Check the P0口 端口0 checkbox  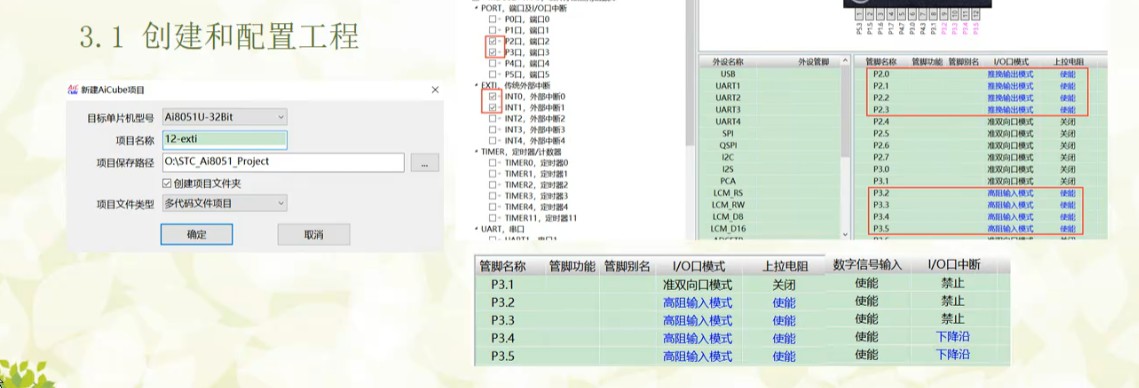(x=493, y=19)
